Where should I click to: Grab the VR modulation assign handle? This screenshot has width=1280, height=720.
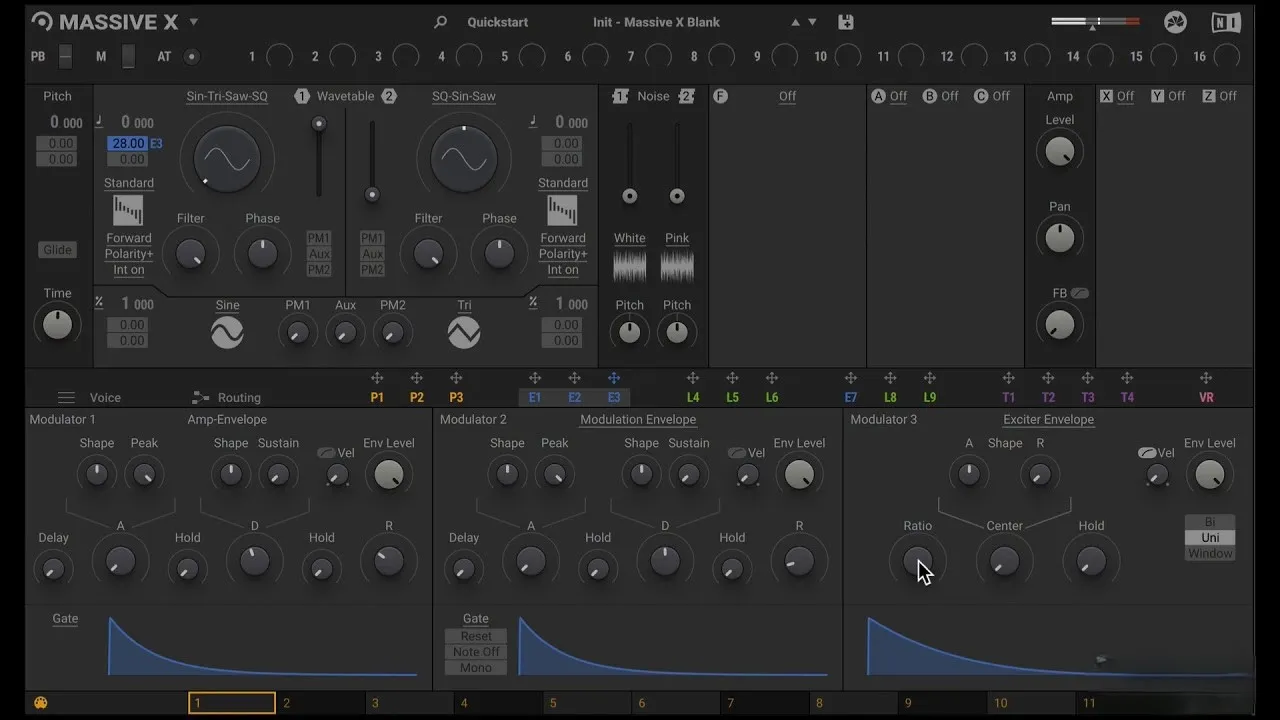[x=1206, y=378]
